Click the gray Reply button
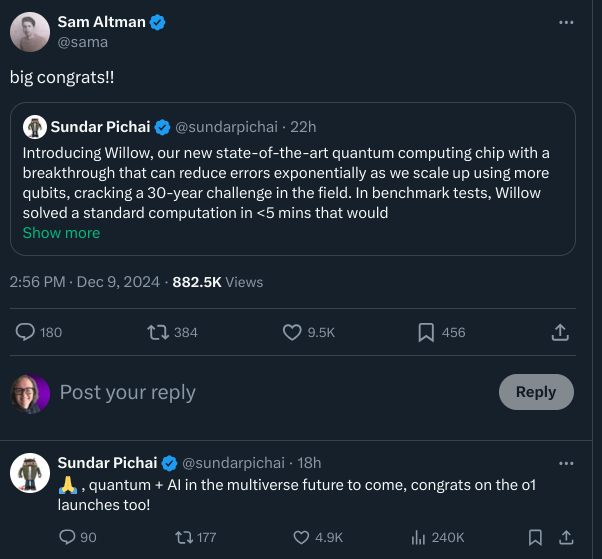Image resolution: width=602 pixels, height=559 pixels. tap(535, 392)
